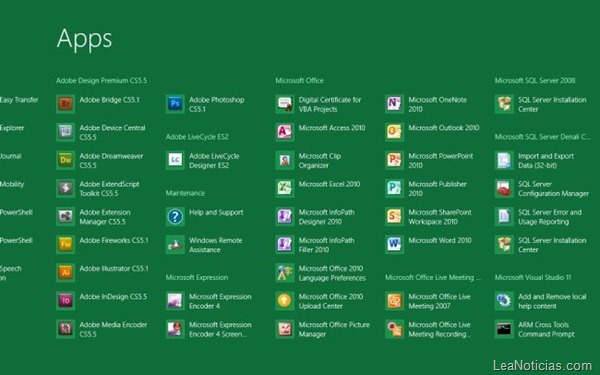
Task: Open Microsoft InfoPath Filler 2010 icon
Action: coord(285,245)
